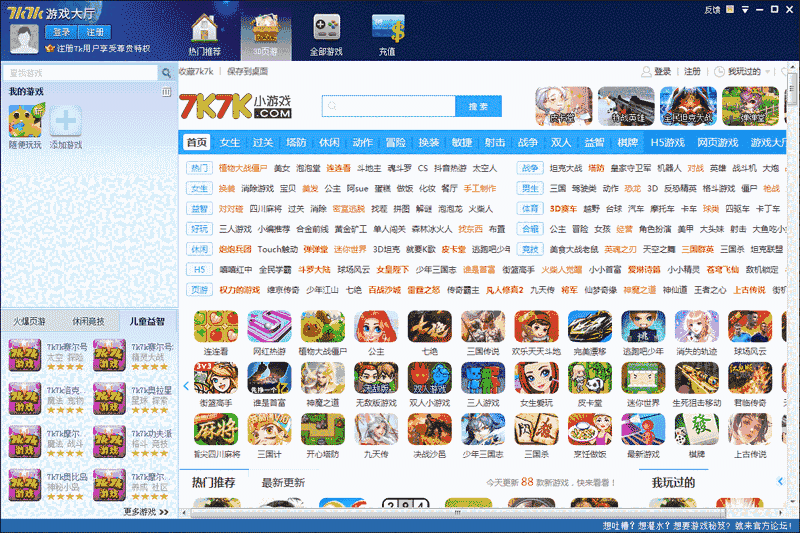
Task: Open the 最新游戏 game icon
Action: coord(643,429)
